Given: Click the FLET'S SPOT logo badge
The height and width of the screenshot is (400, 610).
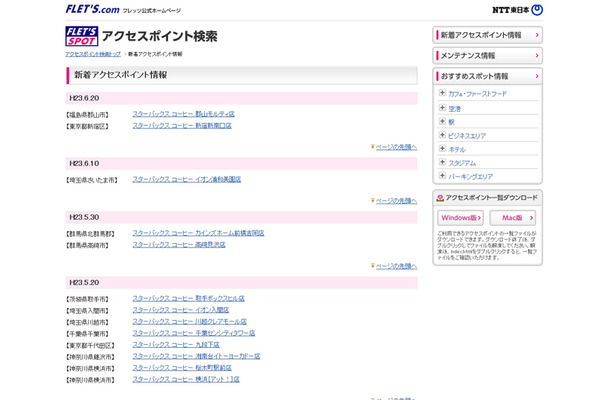Looking at the screenshot, I should pyautogui.click(x=82, y=36).
